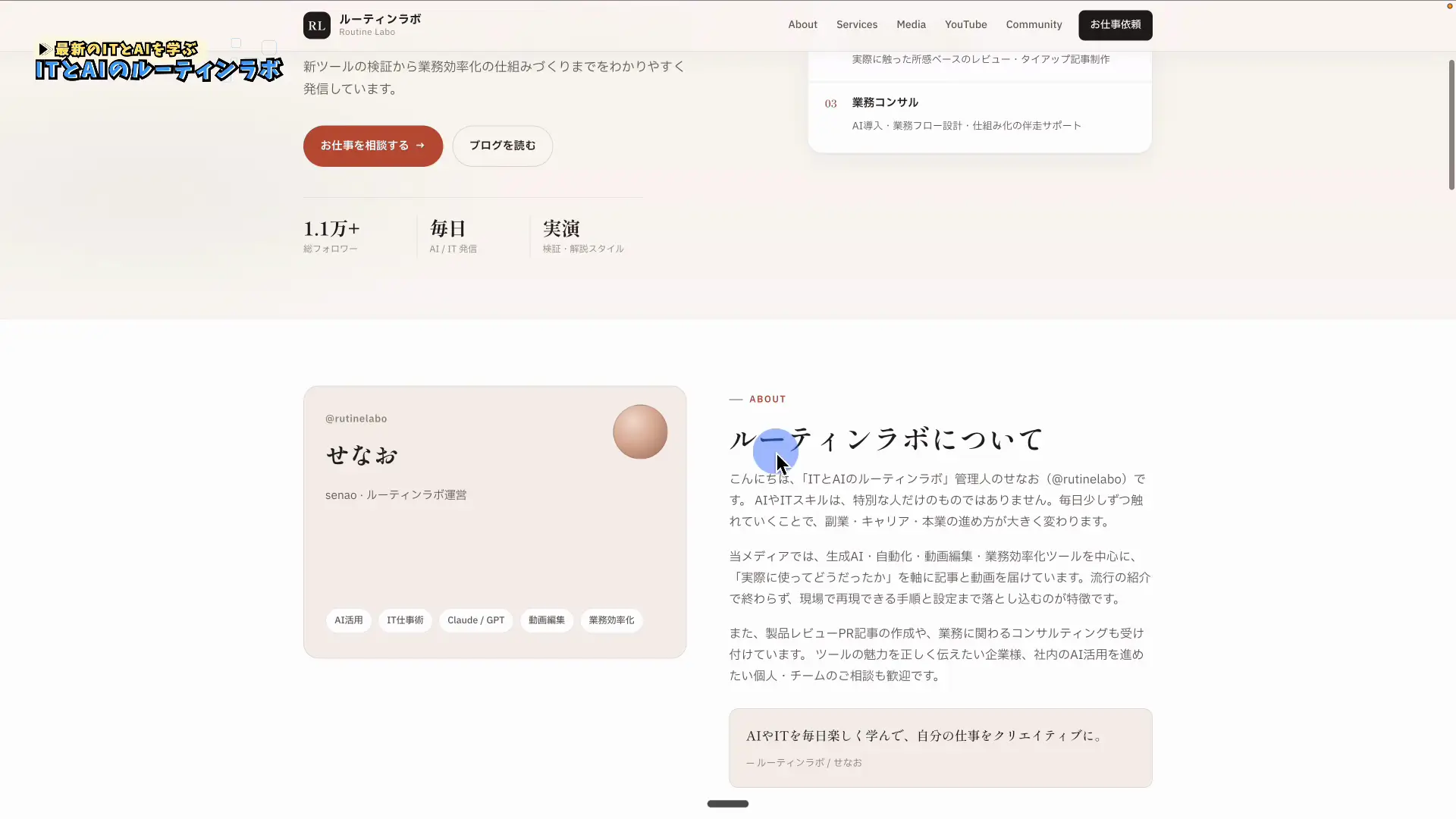Click the 毎日 AI / IT 発信 stat
This screenshot has height=819, width=1456.
click(x=453, y=236)
